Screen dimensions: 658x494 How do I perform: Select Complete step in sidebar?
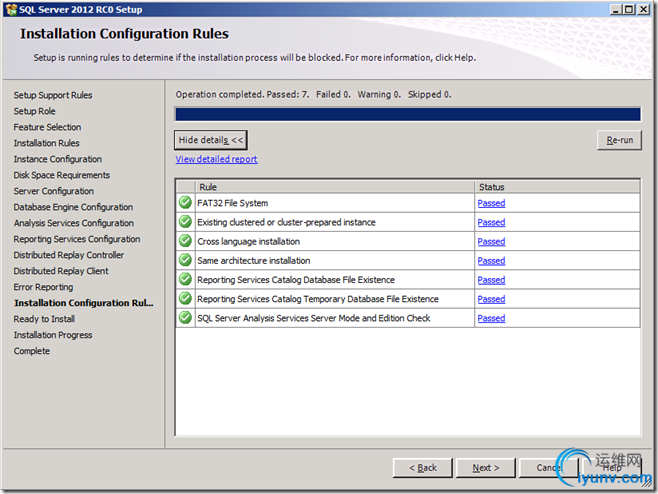point(32,351)
